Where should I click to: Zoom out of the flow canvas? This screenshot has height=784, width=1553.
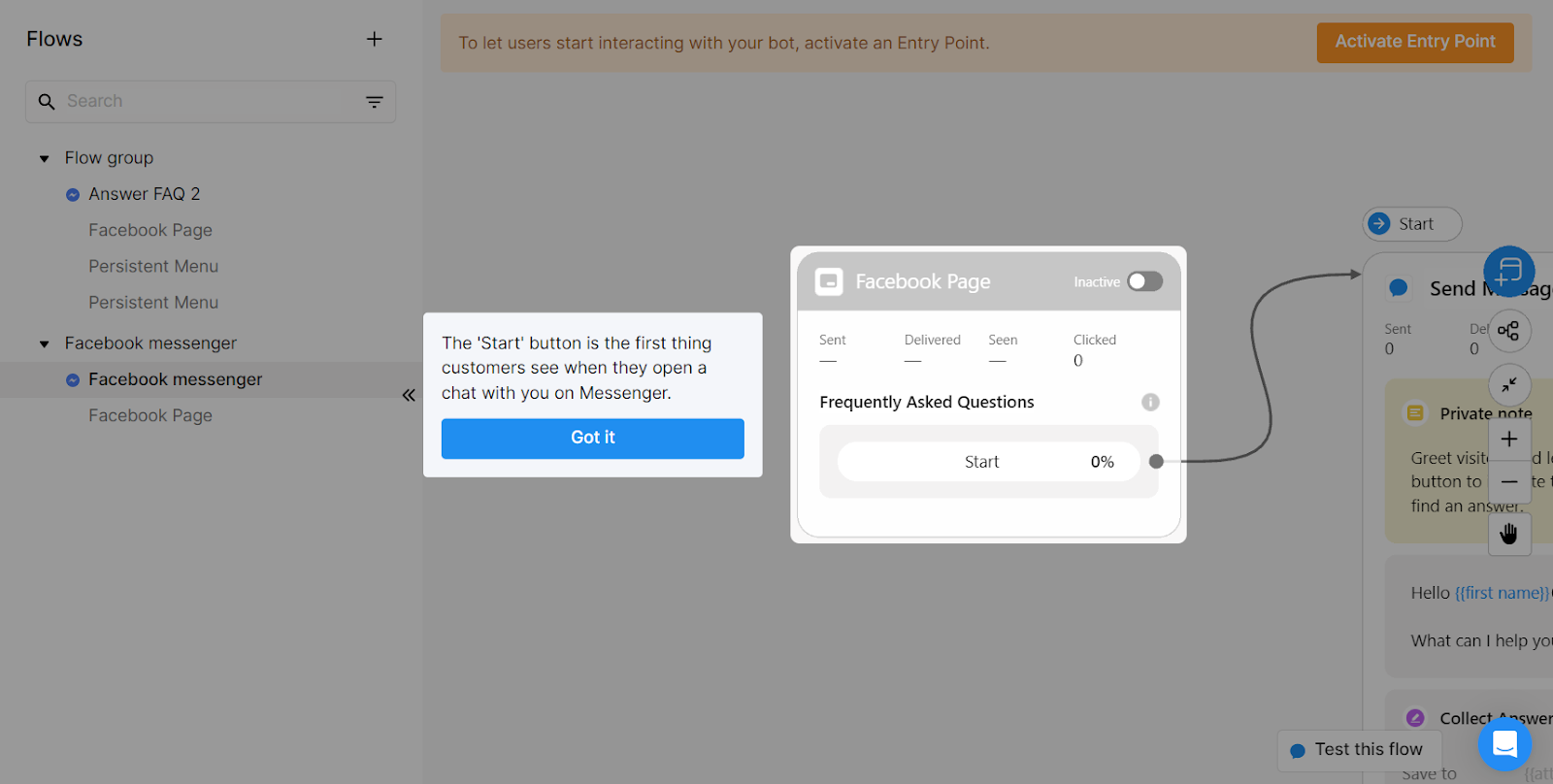tap(1509, 481)
